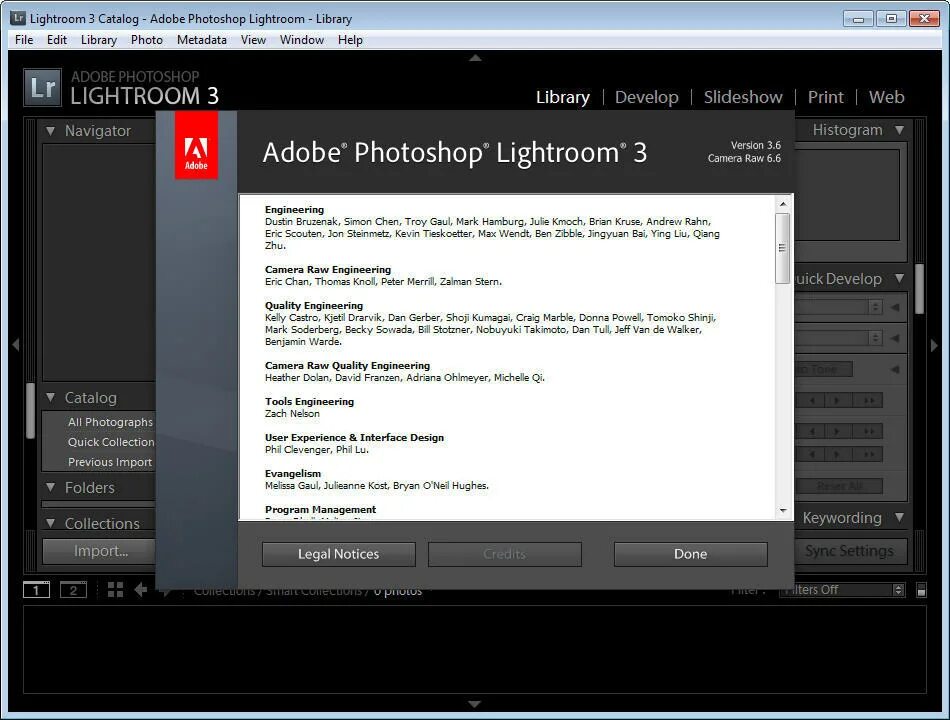Screen dimensions: 950x720
Task: Click the red Adobe logo in dialog
Action: pos(196,145)
